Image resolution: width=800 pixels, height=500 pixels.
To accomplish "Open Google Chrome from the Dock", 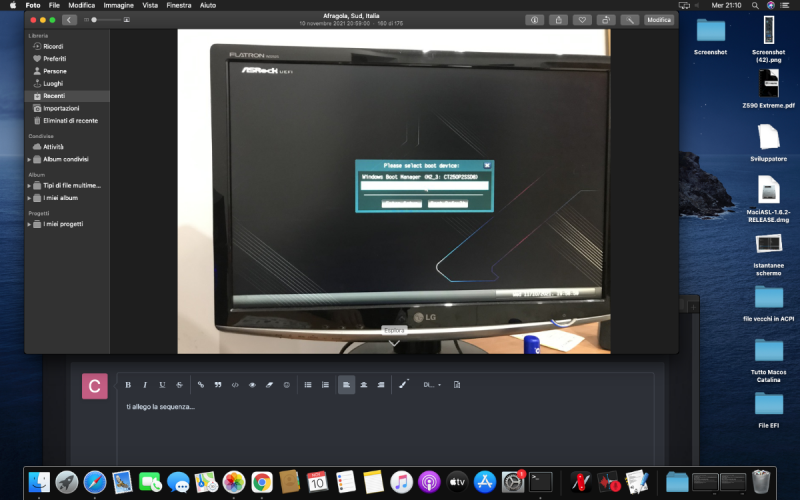I will click(x=262, y=482).
